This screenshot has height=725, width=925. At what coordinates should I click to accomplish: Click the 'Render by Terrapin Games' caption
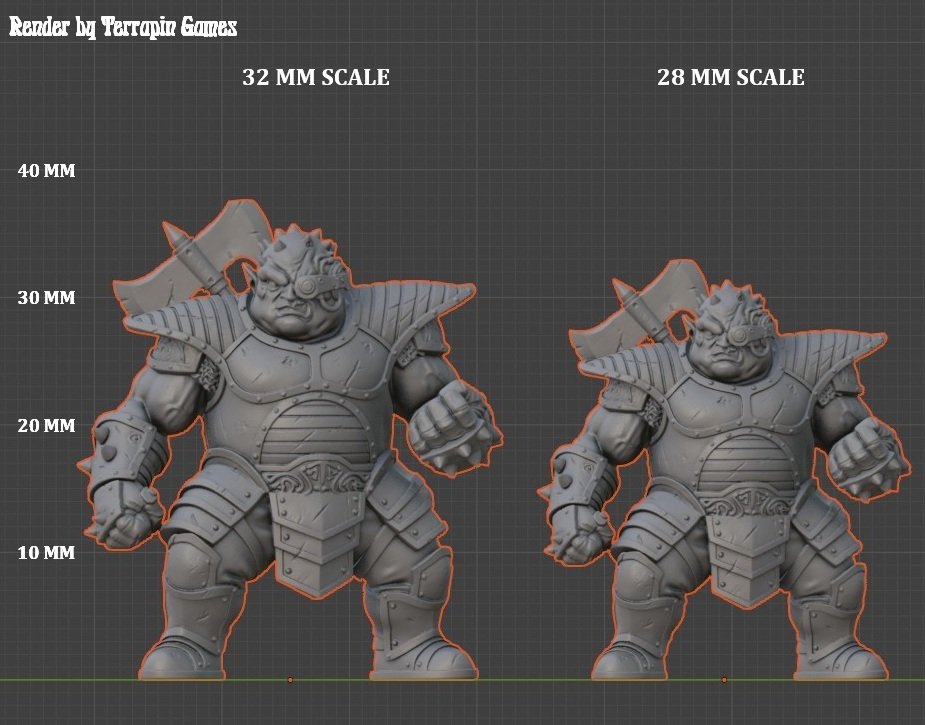(x=123, y=27)
